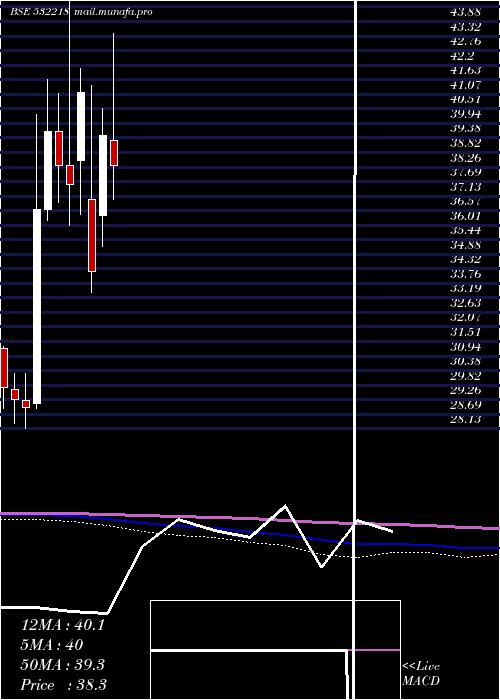Image resolution: width=500 pixels, height=700 pixels.
Task: Select the 38.82 price axis label
Action: tap(466, 143)
